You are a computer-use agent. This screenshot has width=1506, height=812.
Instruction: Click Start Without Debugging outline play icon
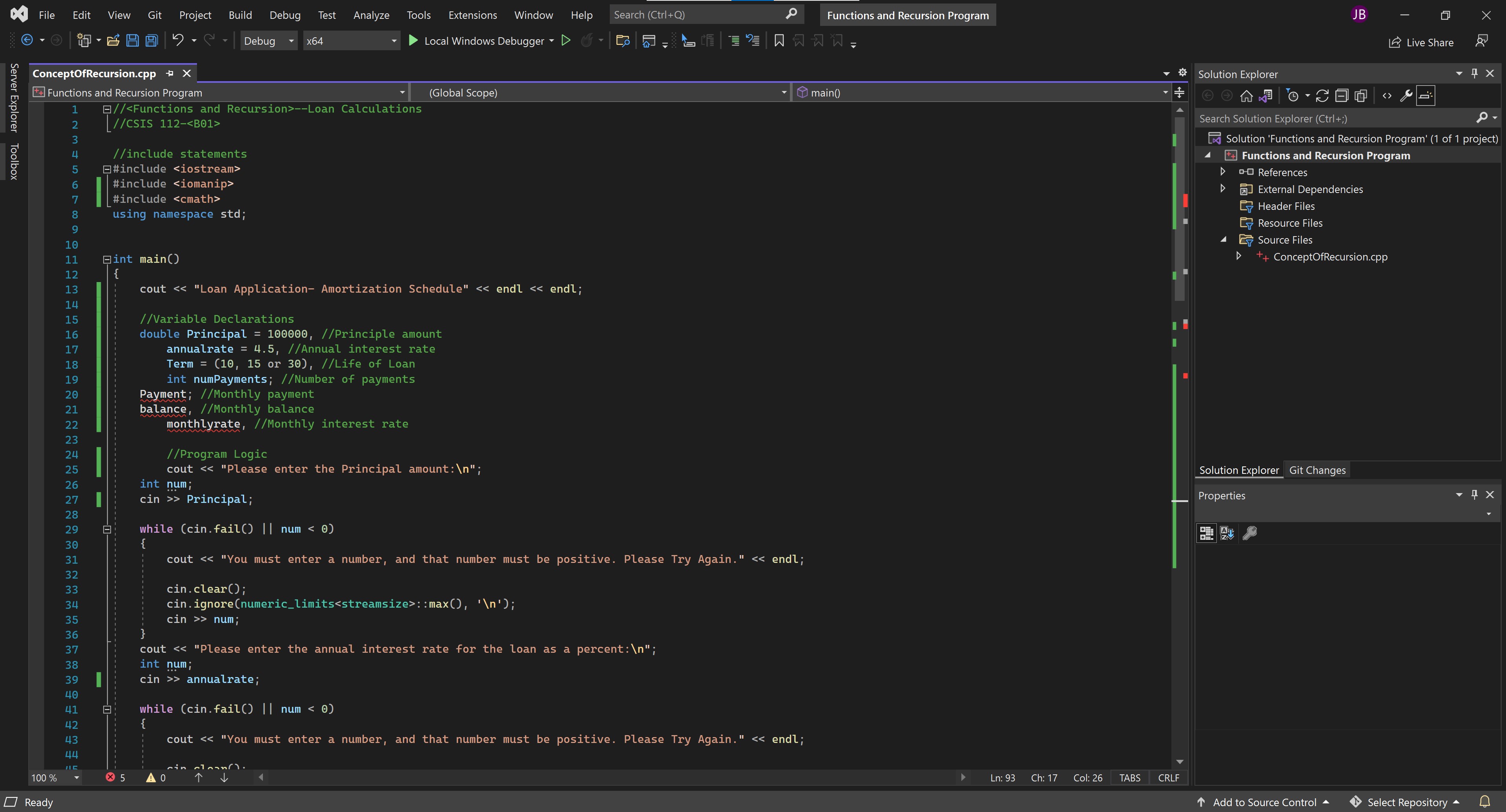[x=565, y=40]
